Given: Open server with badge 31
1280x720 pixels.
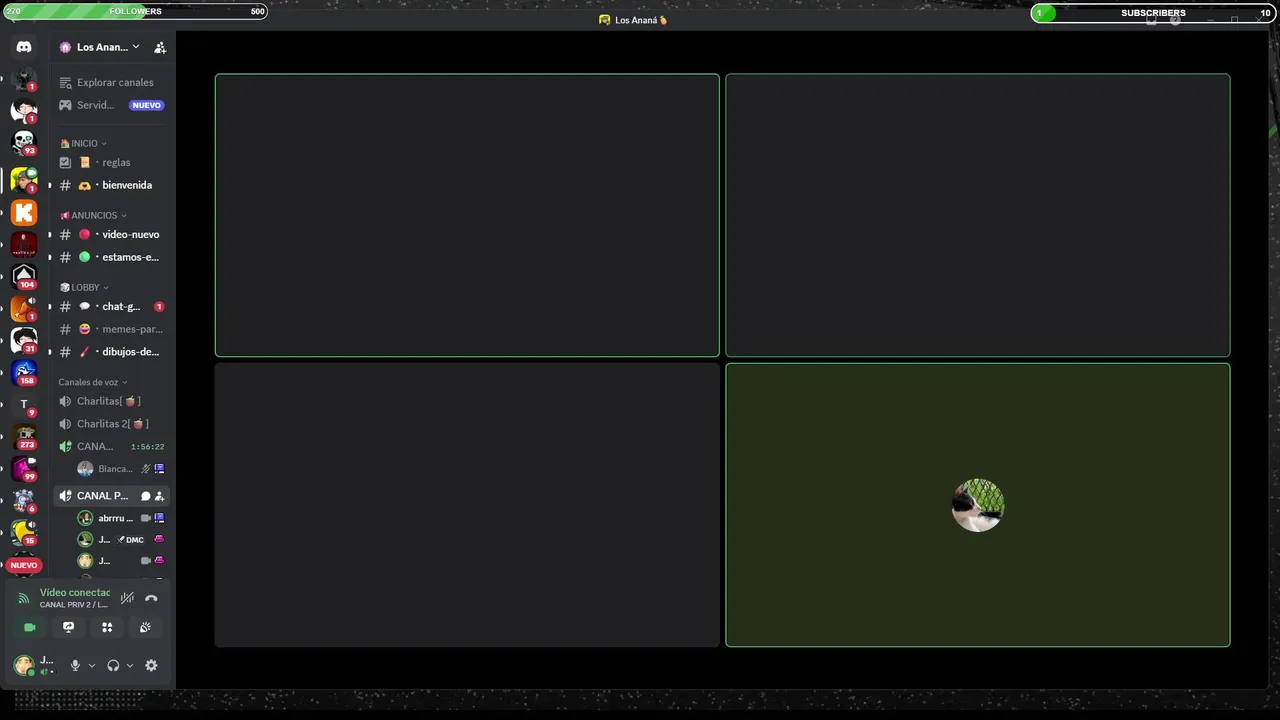Looking at the screenshot, I should (24, 340).
